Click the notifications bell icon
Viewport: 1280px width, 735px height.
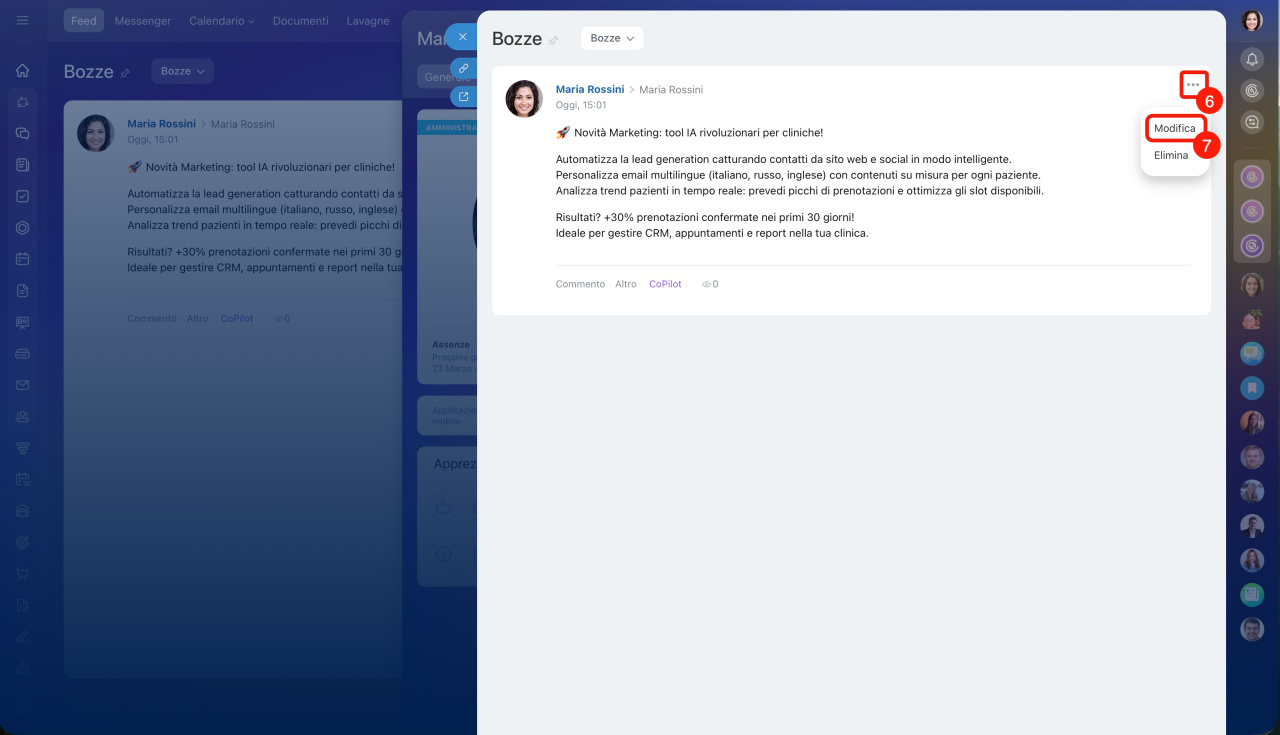tap(1252, 60)
